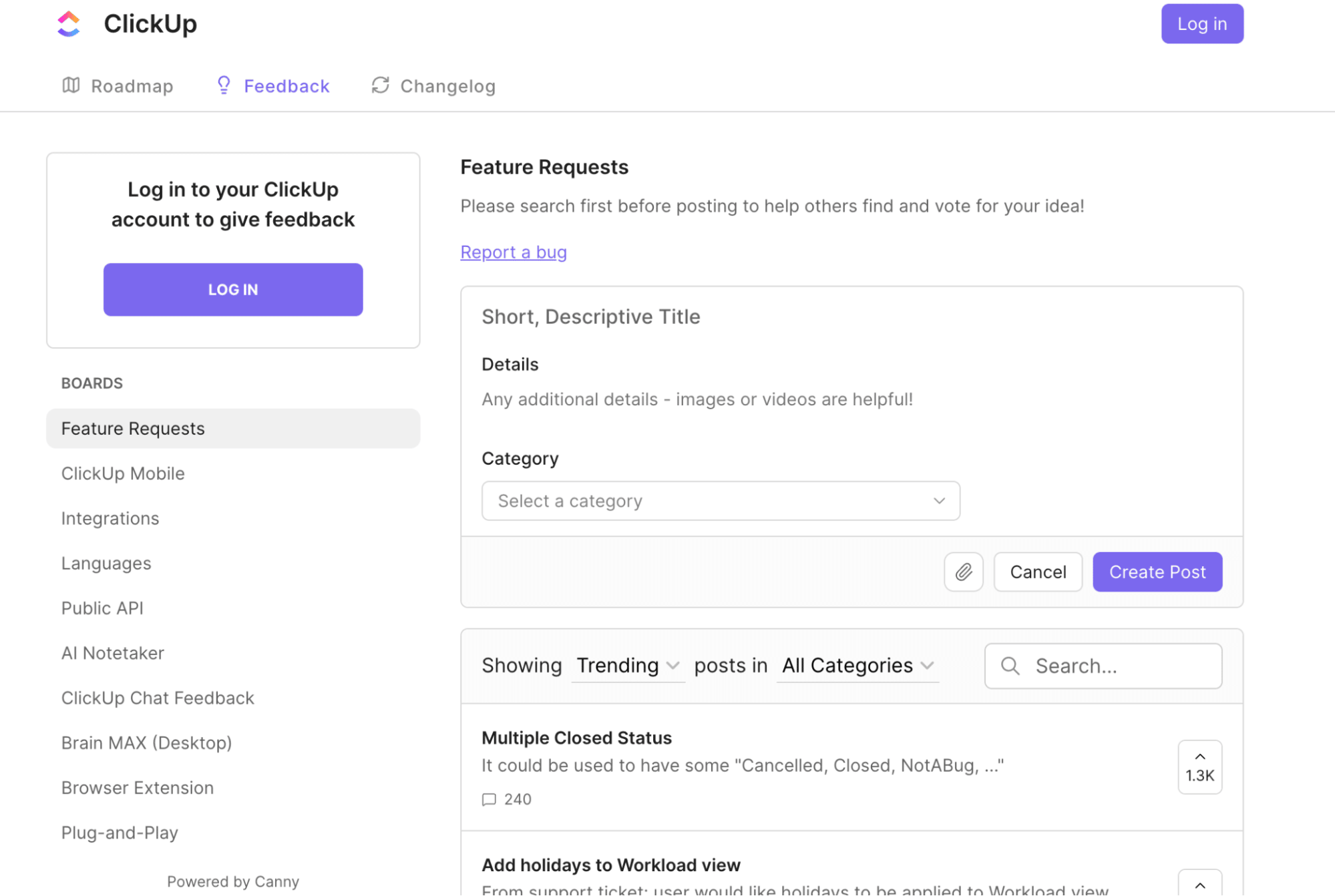Click the purple LOG IN button in sidebar
The image size is (1335, 896).
coord(232,289)
